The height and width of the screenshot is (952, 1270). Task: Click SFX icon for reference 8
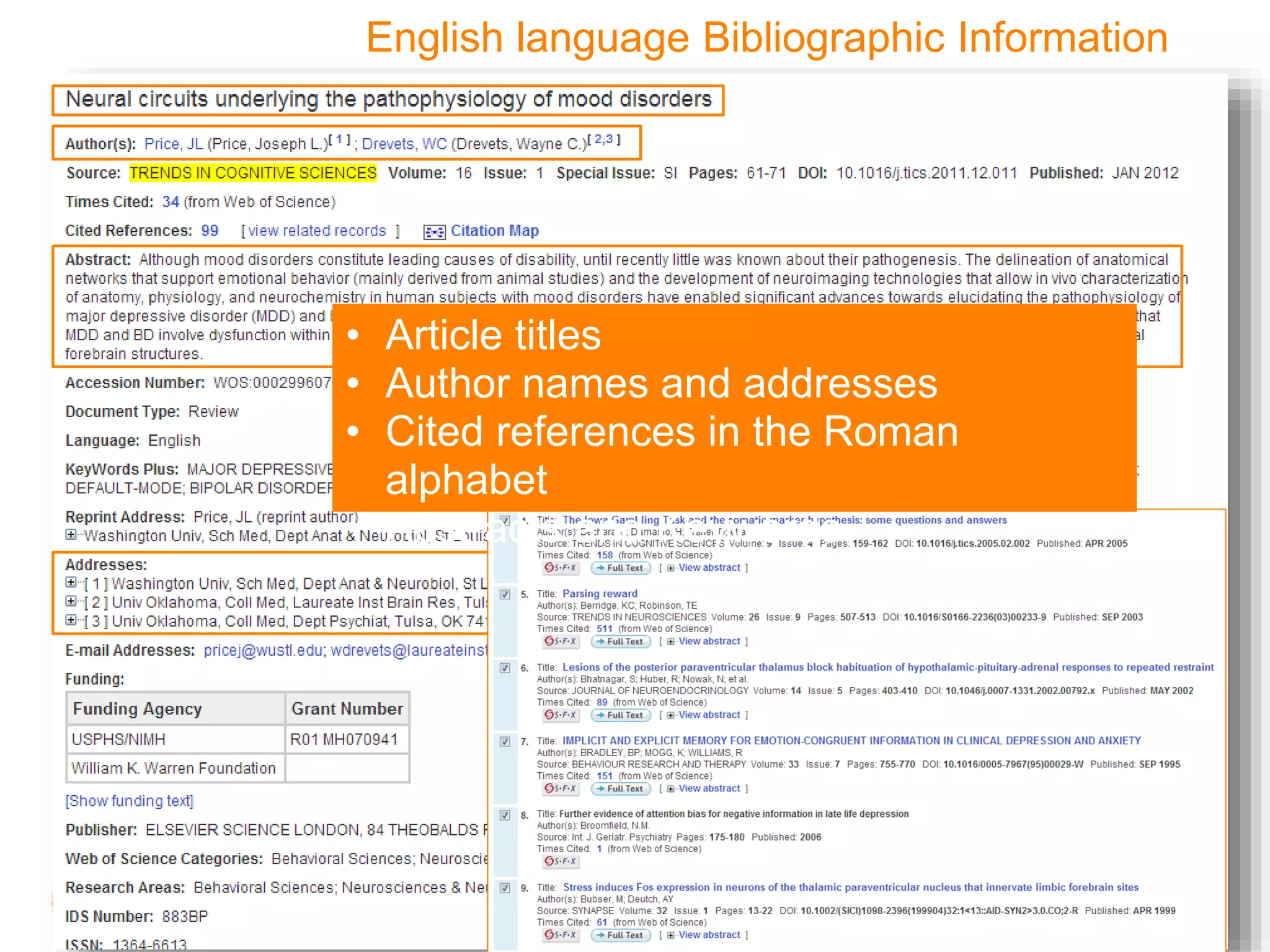pos(561,861)
